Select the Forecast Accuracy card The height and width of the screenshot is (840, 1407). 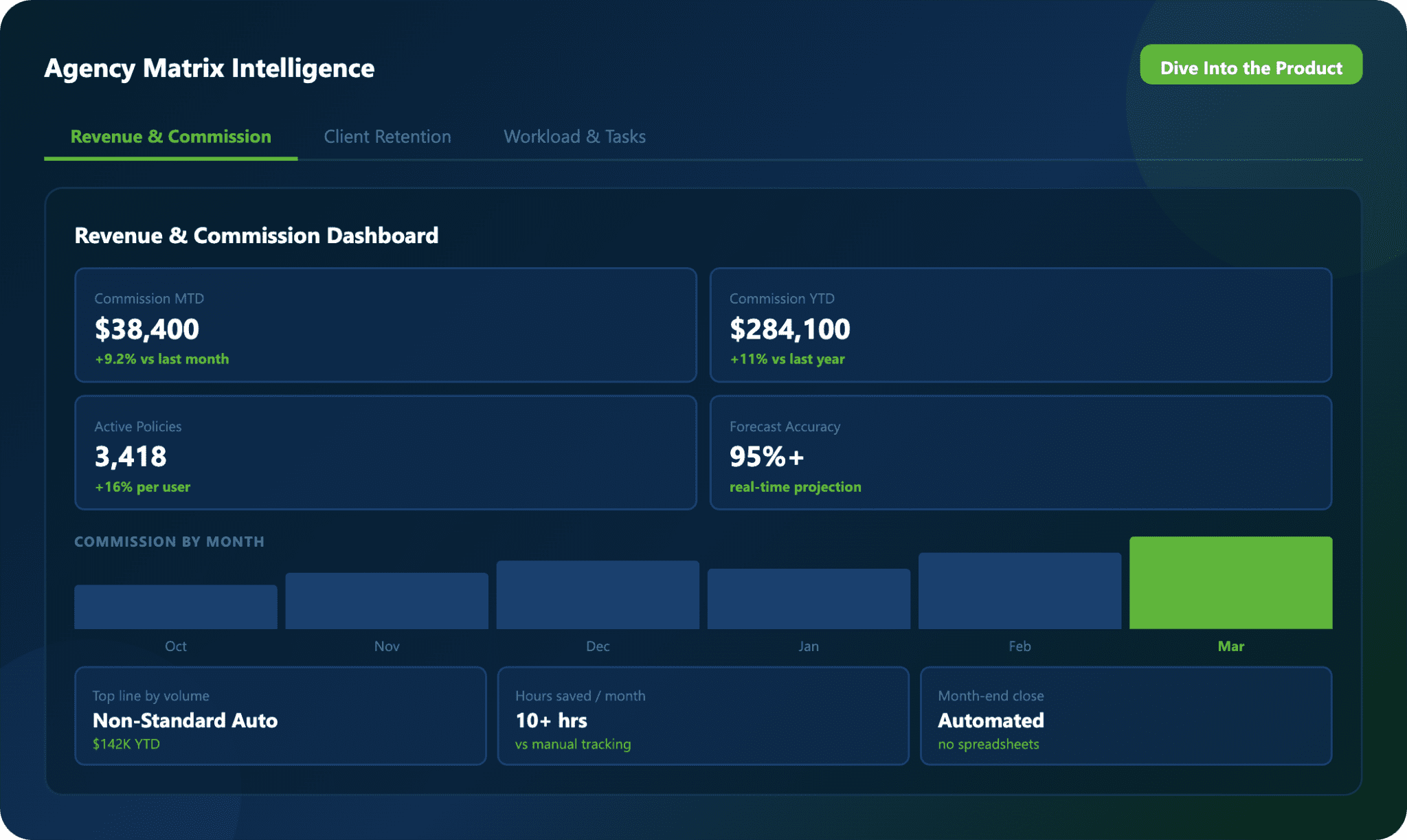(x=1020, y=453)
